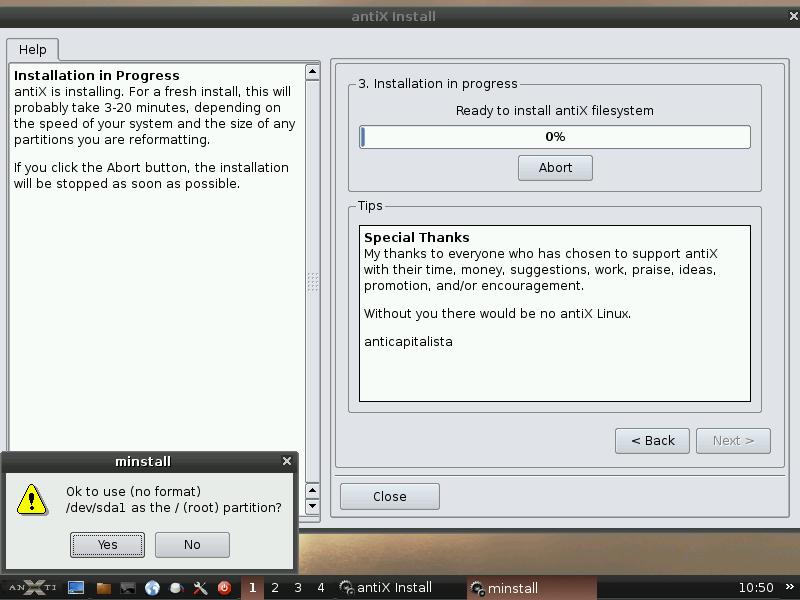
Task: Click the white round icon in taskbar
Action: pyautogui.click(x=177, y=588)
